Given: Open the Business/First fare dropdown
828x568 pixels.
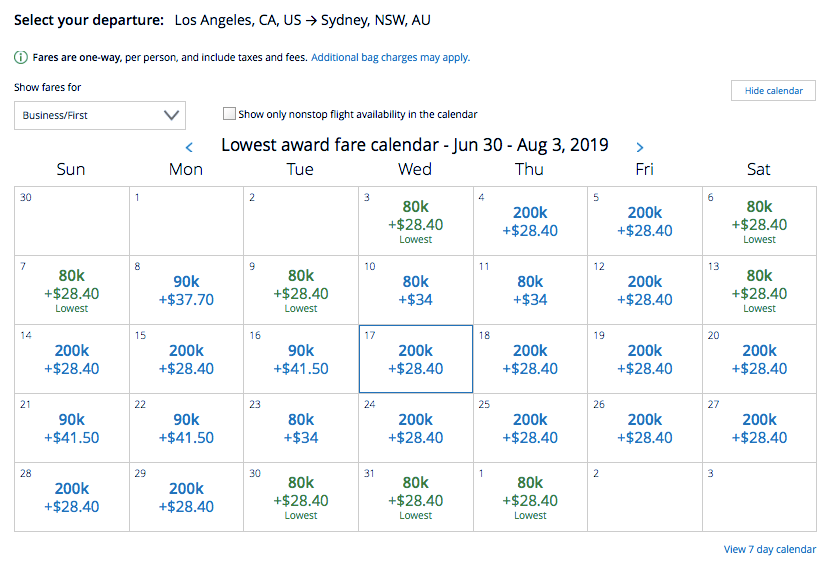Looking at the screenshot, I should [x=100, y=115].
